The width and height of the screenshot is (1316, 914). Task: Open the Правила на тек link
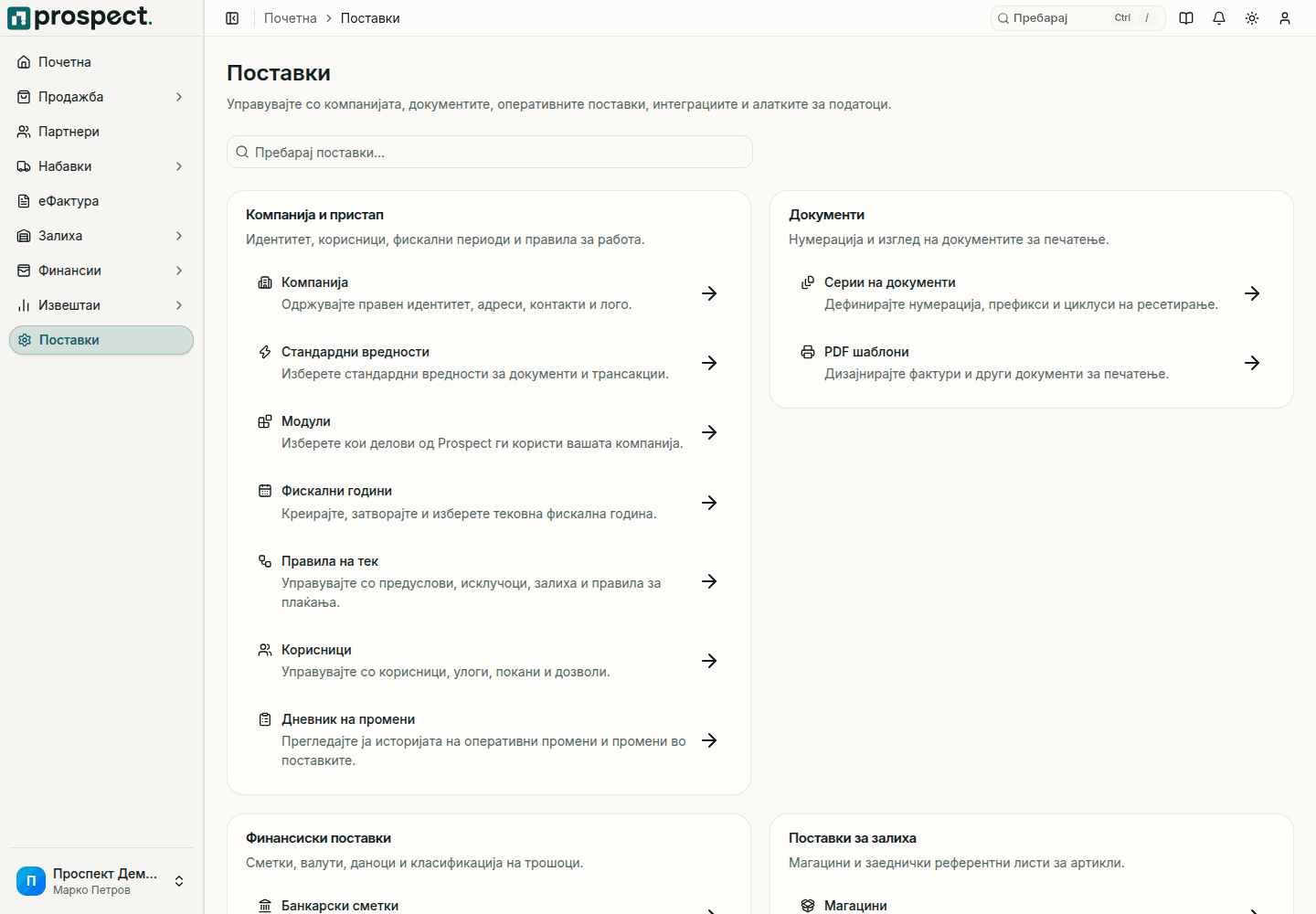489,581
